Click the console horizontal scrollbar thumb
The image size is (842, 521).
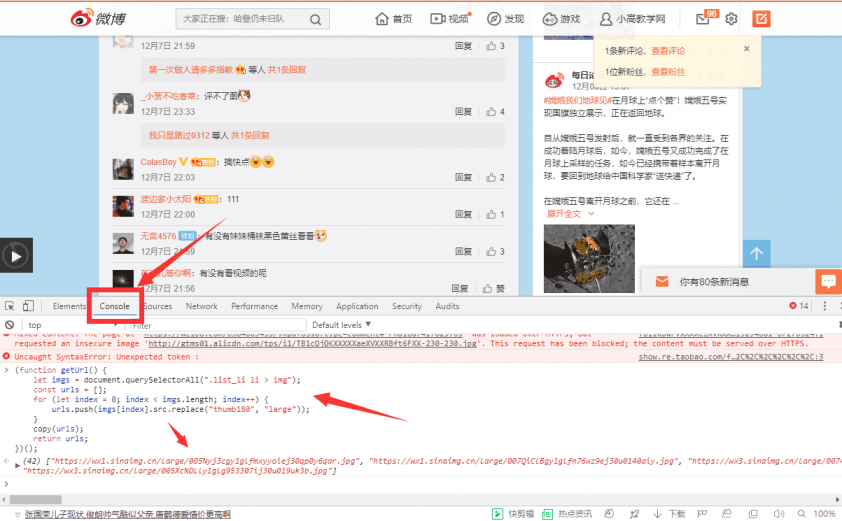35,500
